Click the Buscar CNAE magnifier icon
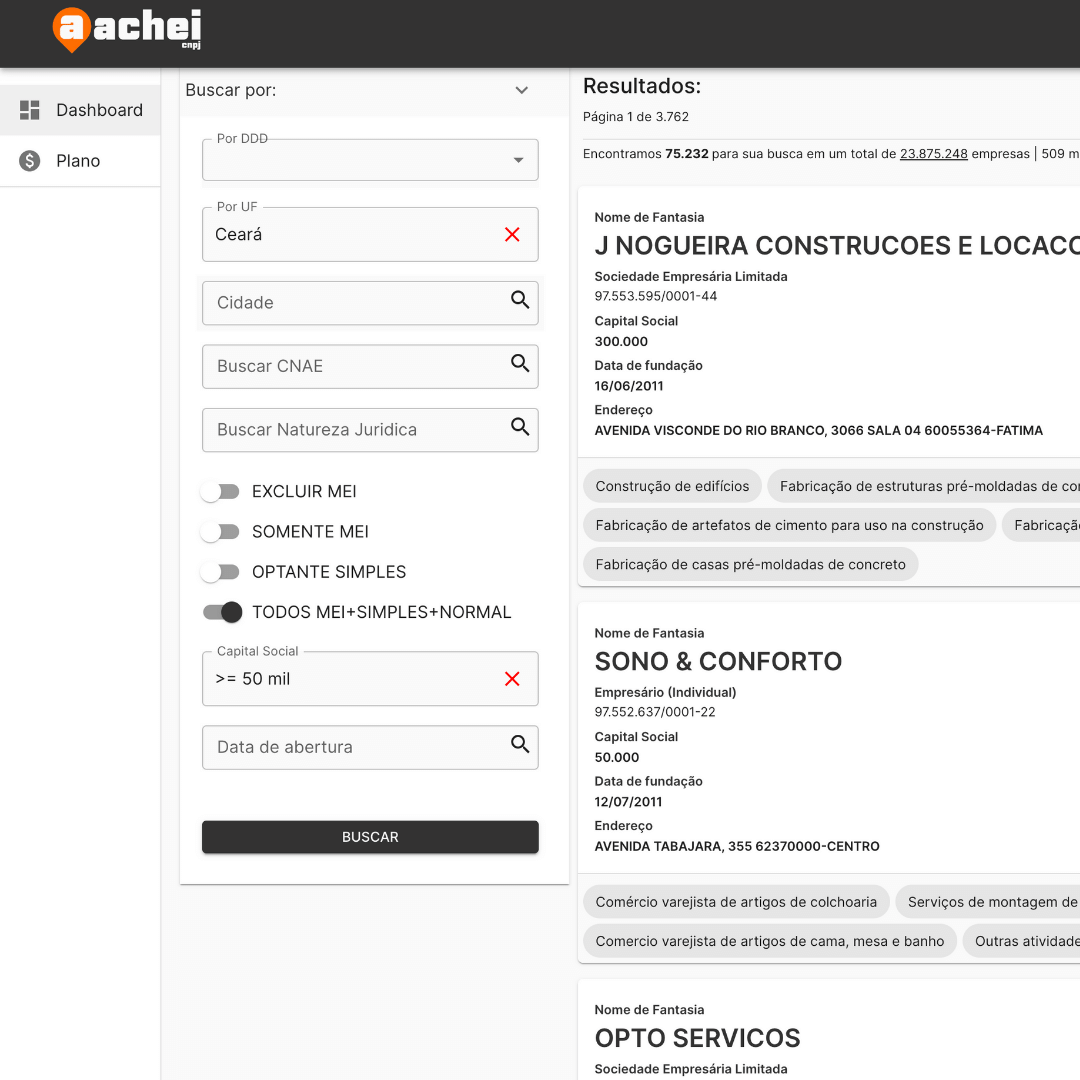1080x1080 pixels. click(x=520, y=364)
